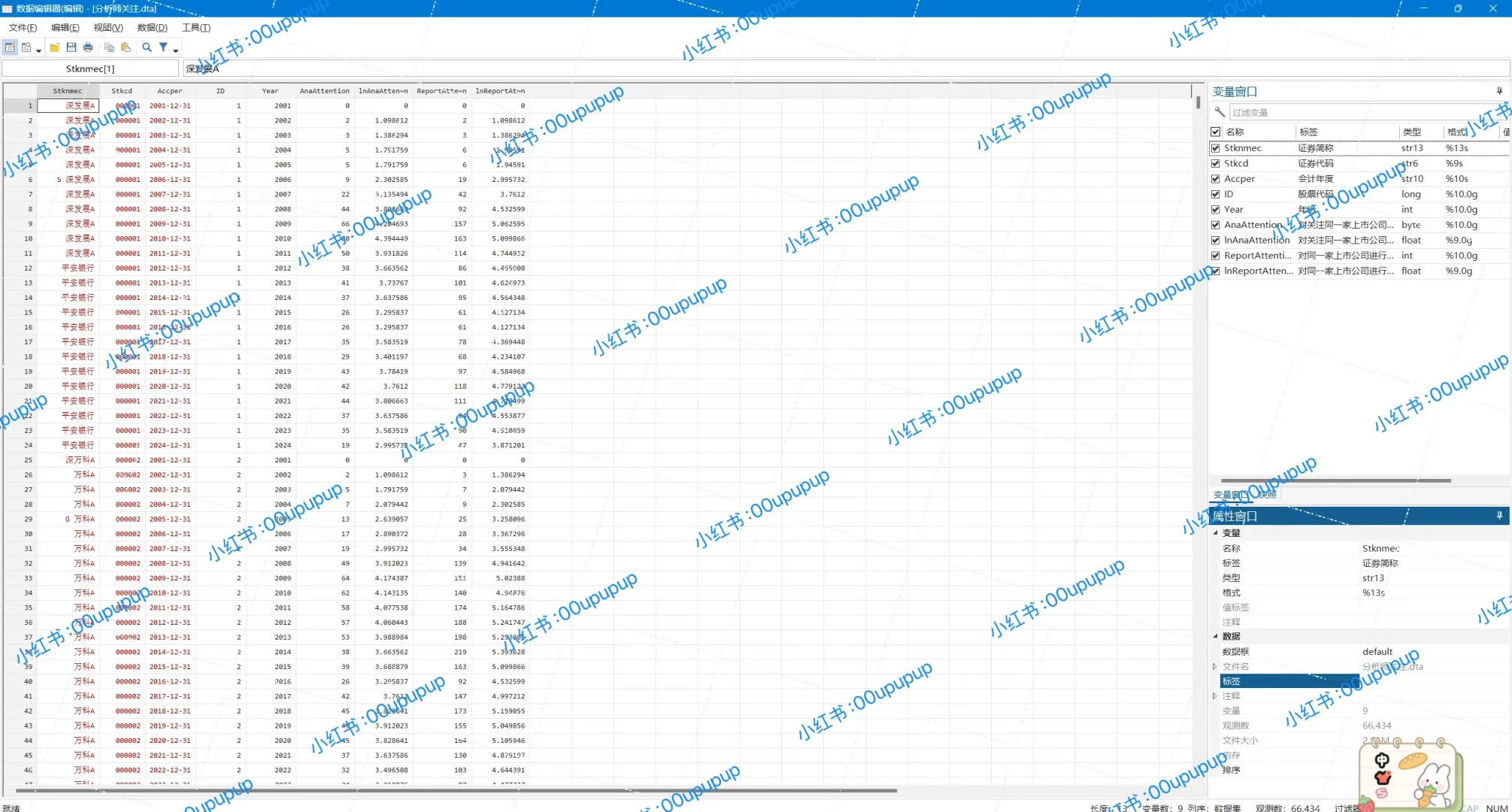Open the filter icon dropdown arrow
1512x812 pixels.
[176, 50]
